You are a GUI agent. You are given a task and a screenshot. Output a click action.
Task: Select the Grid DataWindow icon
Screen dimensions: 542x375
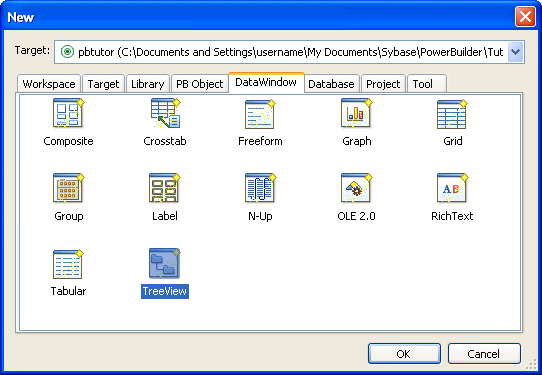(x=452, y=114)
